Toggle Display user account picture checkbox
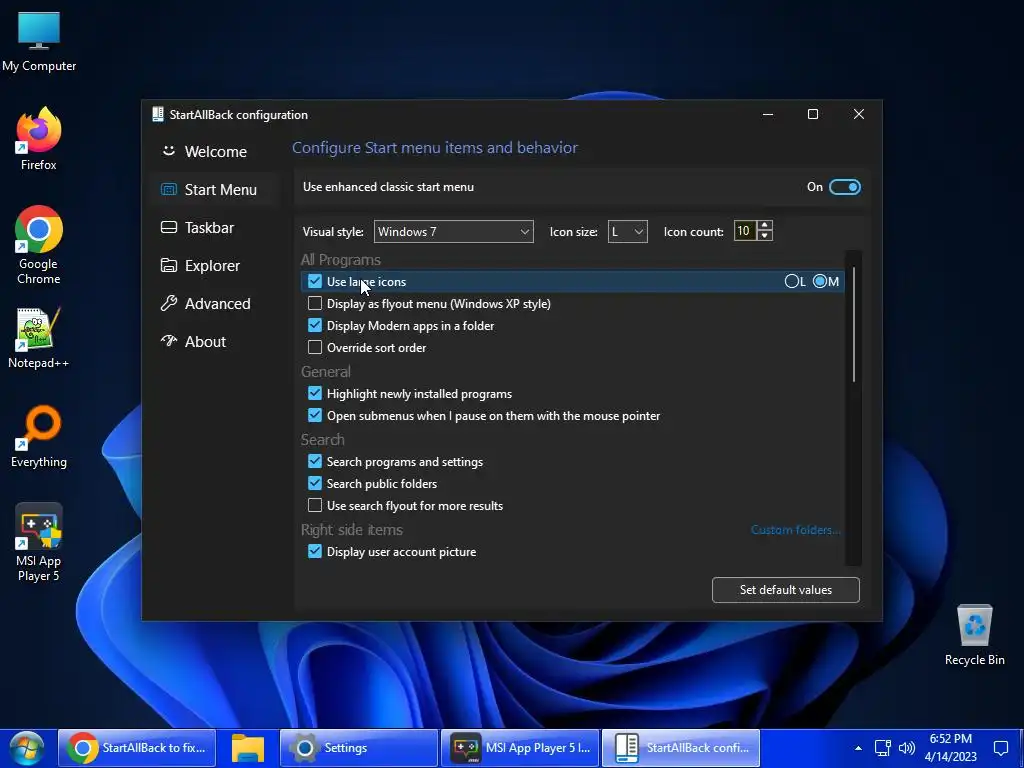This screenshot has width=1024, height=768. (x=315, y=551)
